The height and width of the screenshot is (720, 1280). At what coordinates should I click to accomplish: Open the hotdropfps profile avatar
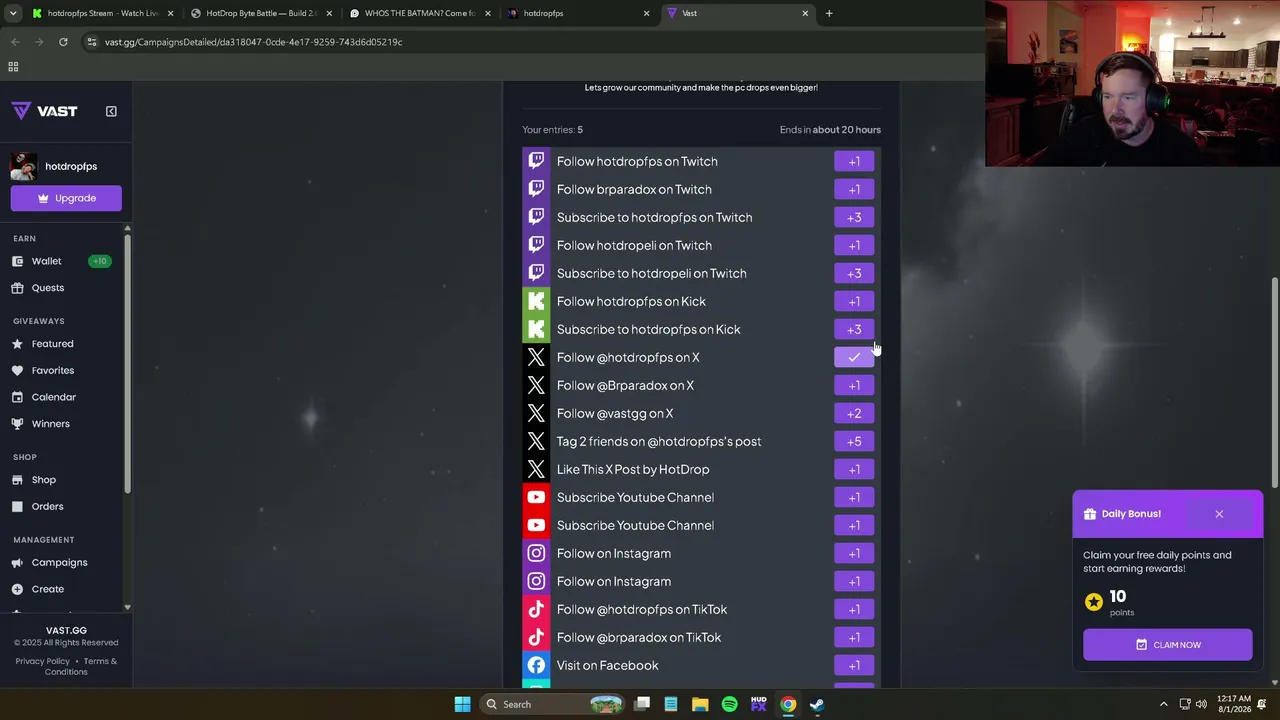tap(24, 166)
